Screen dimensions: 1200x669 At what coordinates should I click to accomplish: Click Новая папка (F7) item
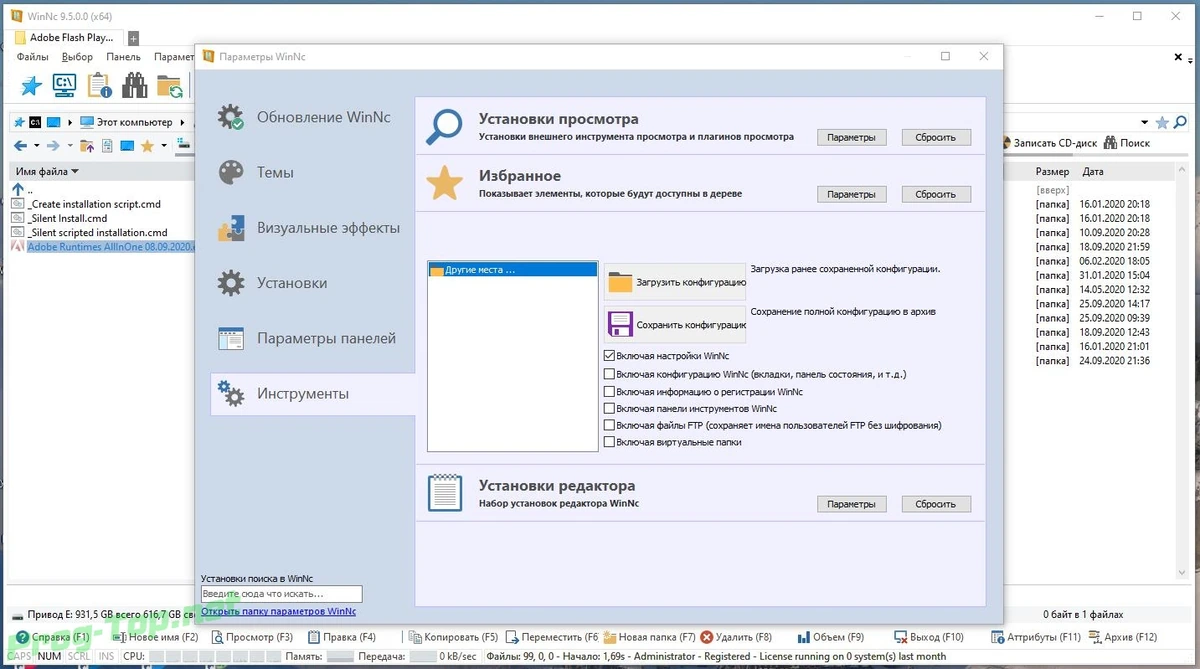click(649, 637)
